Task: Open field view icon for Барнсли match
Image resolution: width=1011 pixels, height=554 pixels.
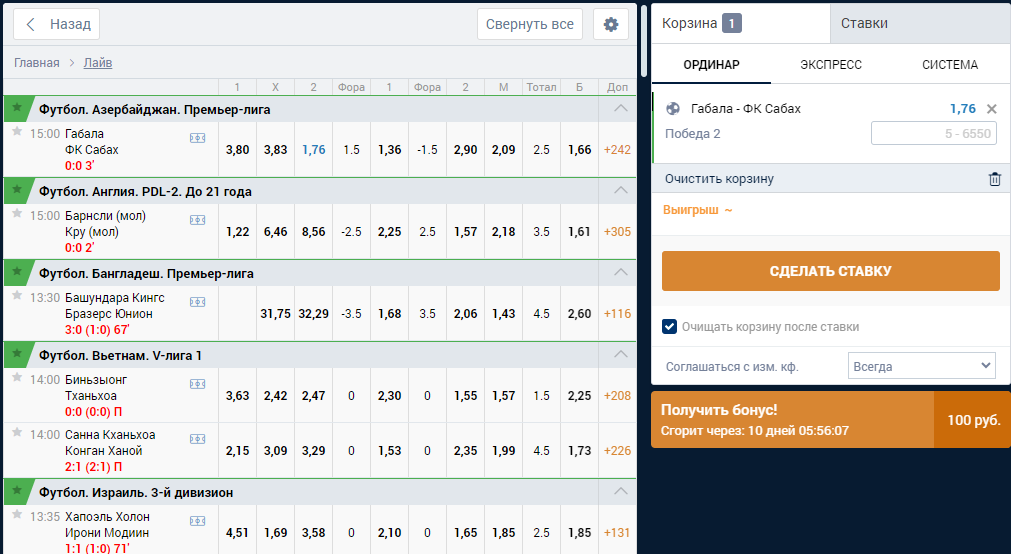Action: point(197,220)
